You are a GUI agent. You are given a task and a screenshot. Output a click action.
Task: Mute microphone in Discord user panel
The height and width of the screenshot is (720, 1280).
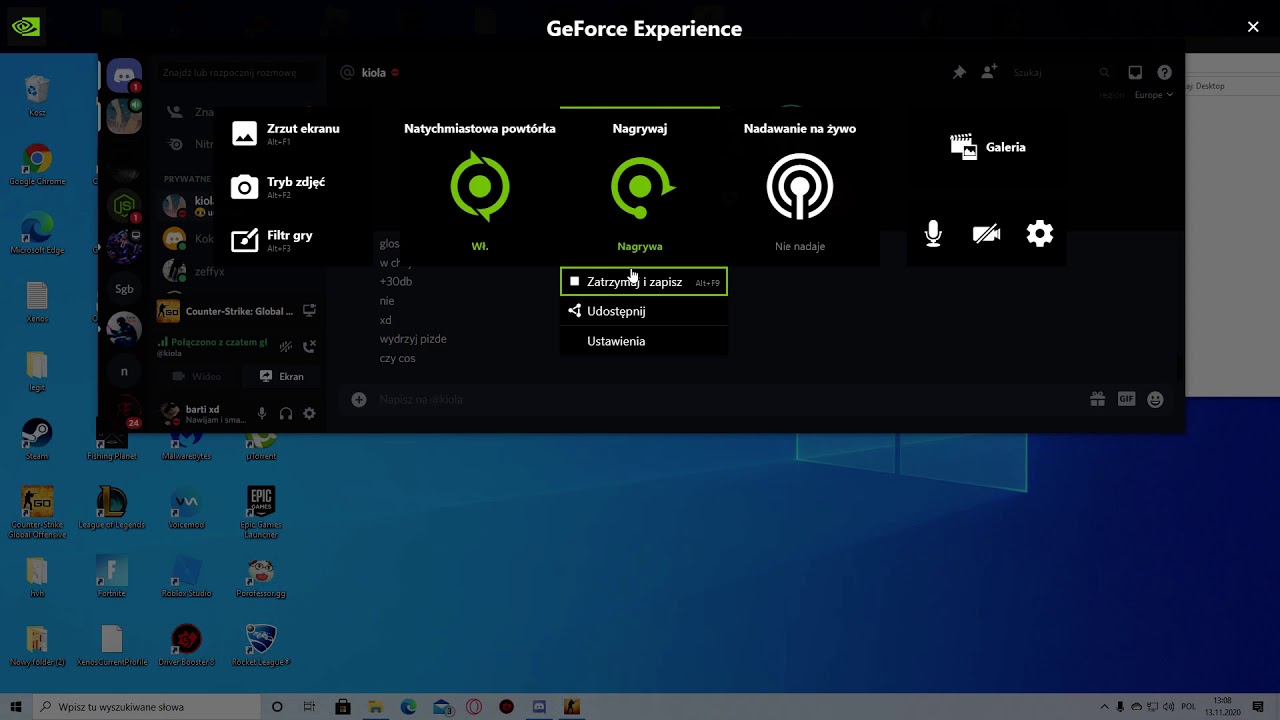coord(262,414)
